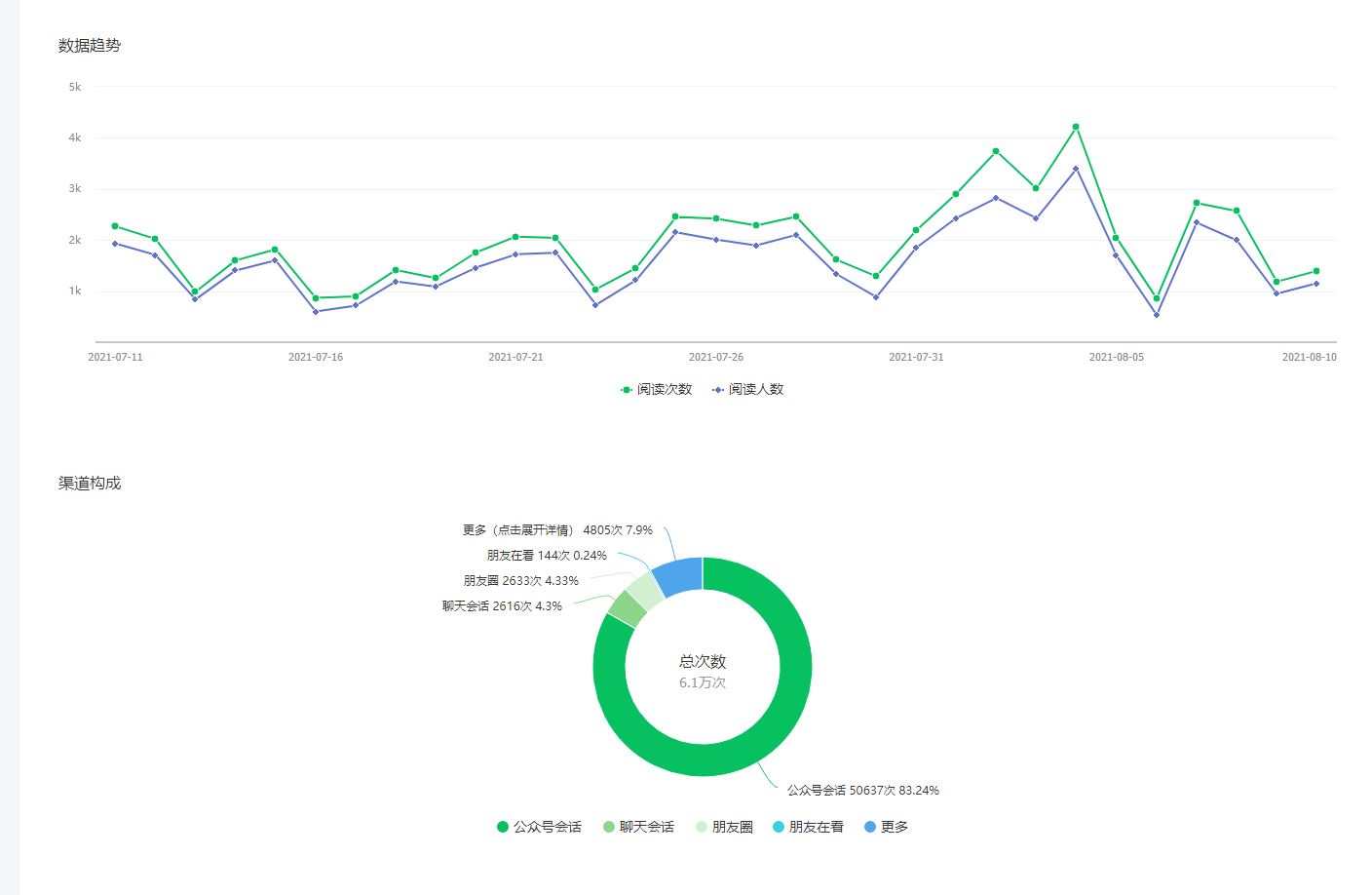Click the 2021-08-05 axis date label
The image size is (1372, 895).
click(x=1117, y=357)
